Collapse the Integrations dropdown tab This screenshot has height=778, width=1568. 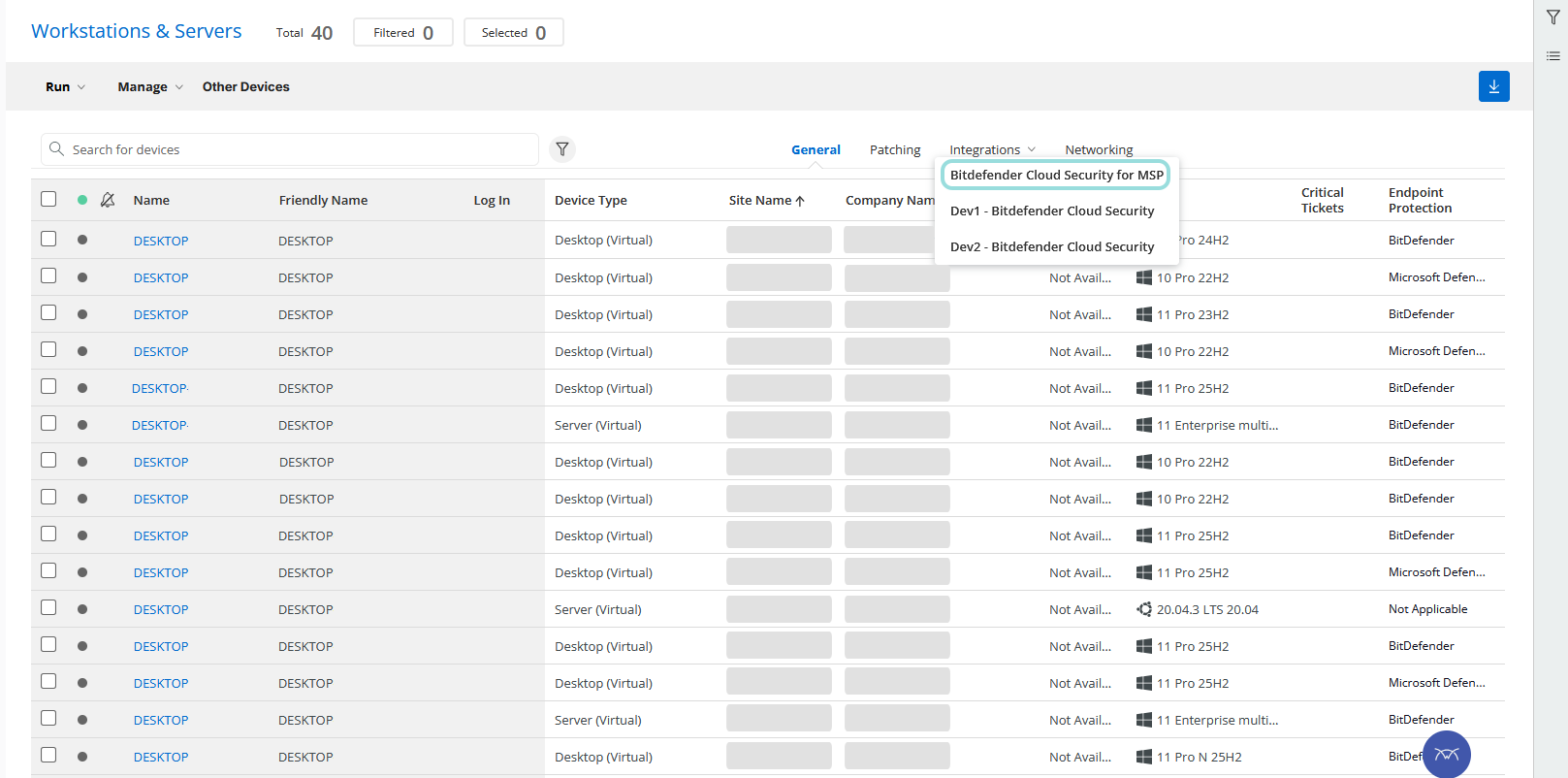pyautogui.click(x=992, y=149)
